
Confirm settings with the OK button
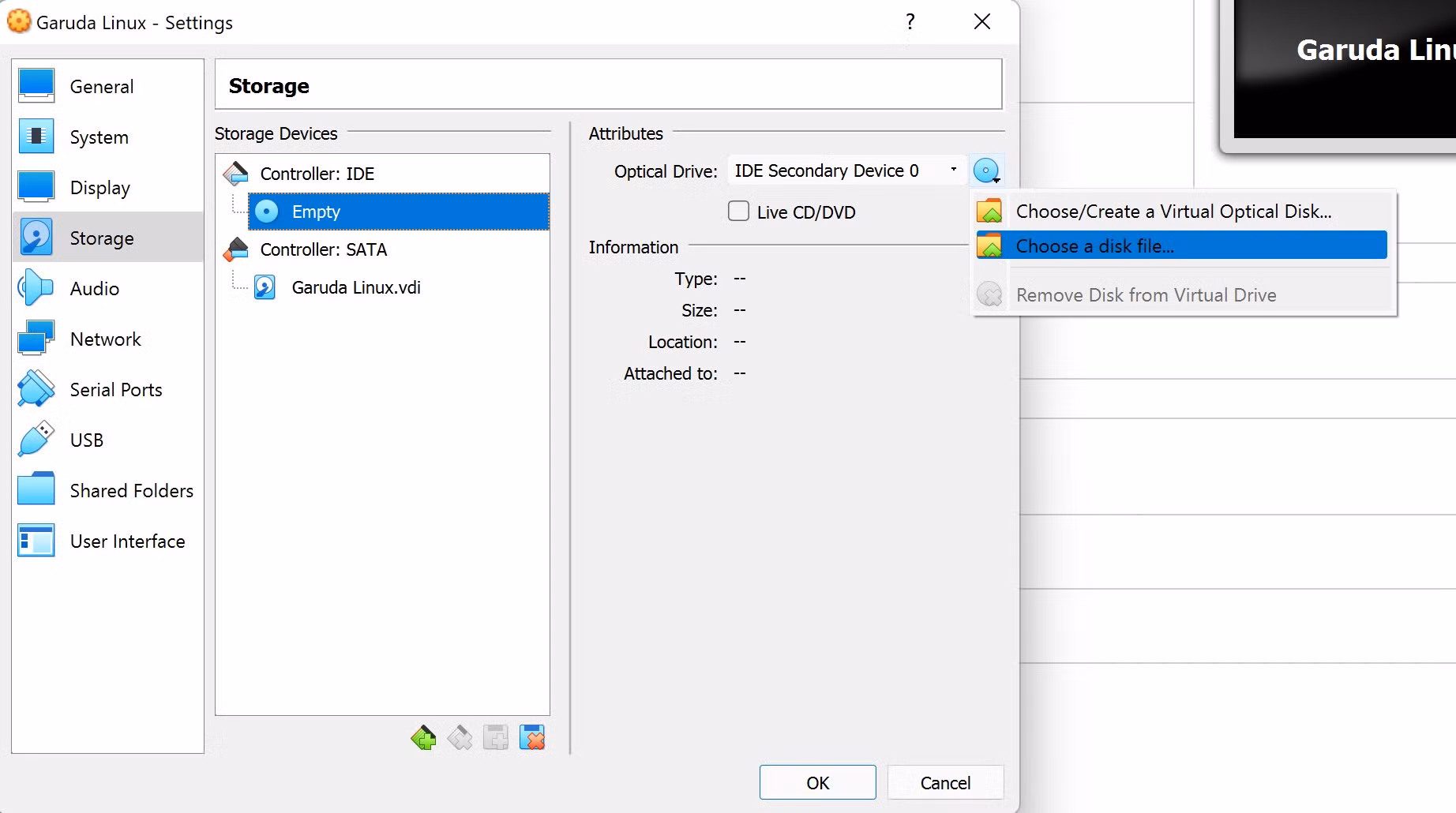click(x=818, y=782)
